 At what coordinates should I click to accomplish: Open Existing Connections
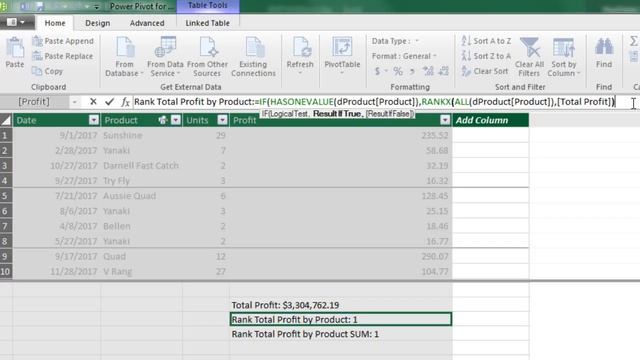tap(253, 56)
